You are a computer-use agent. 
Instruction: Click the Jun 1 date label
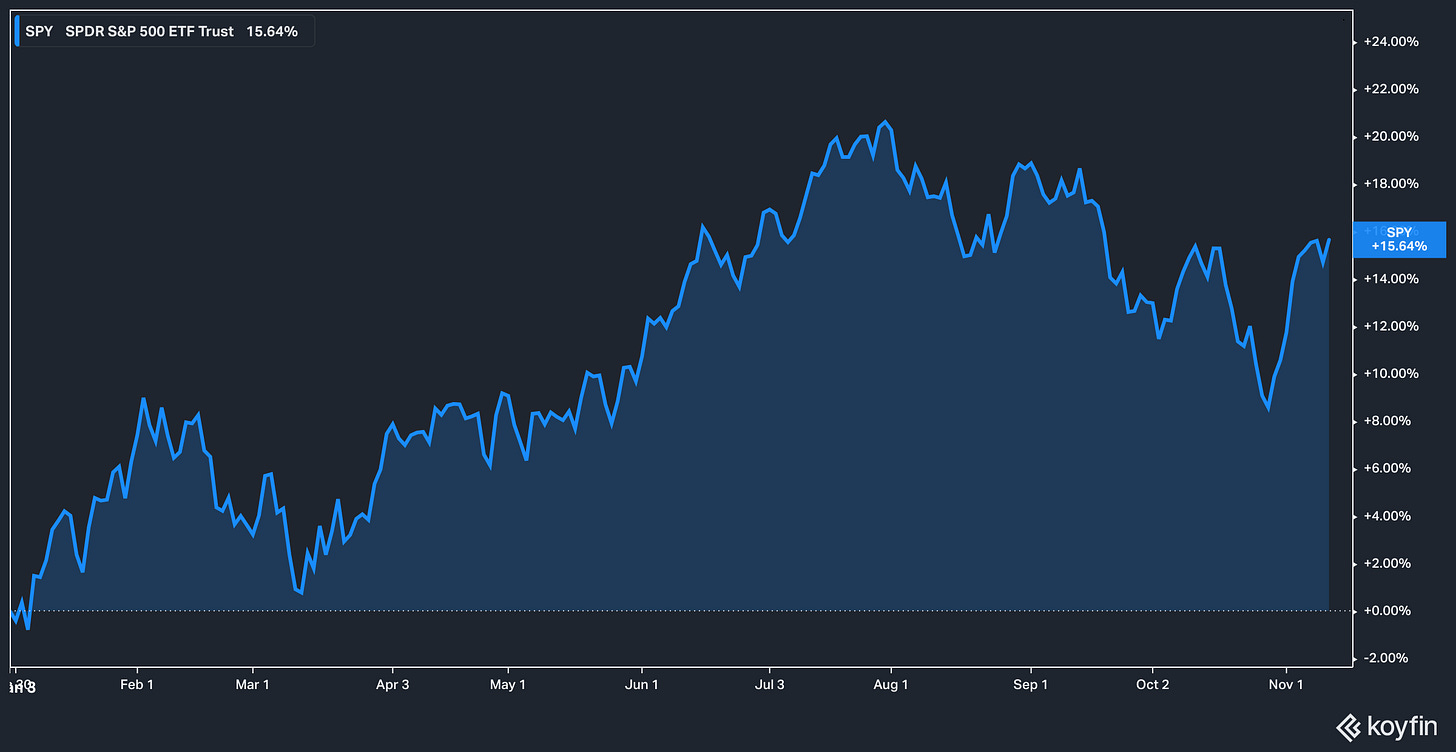tap(641, 685)
